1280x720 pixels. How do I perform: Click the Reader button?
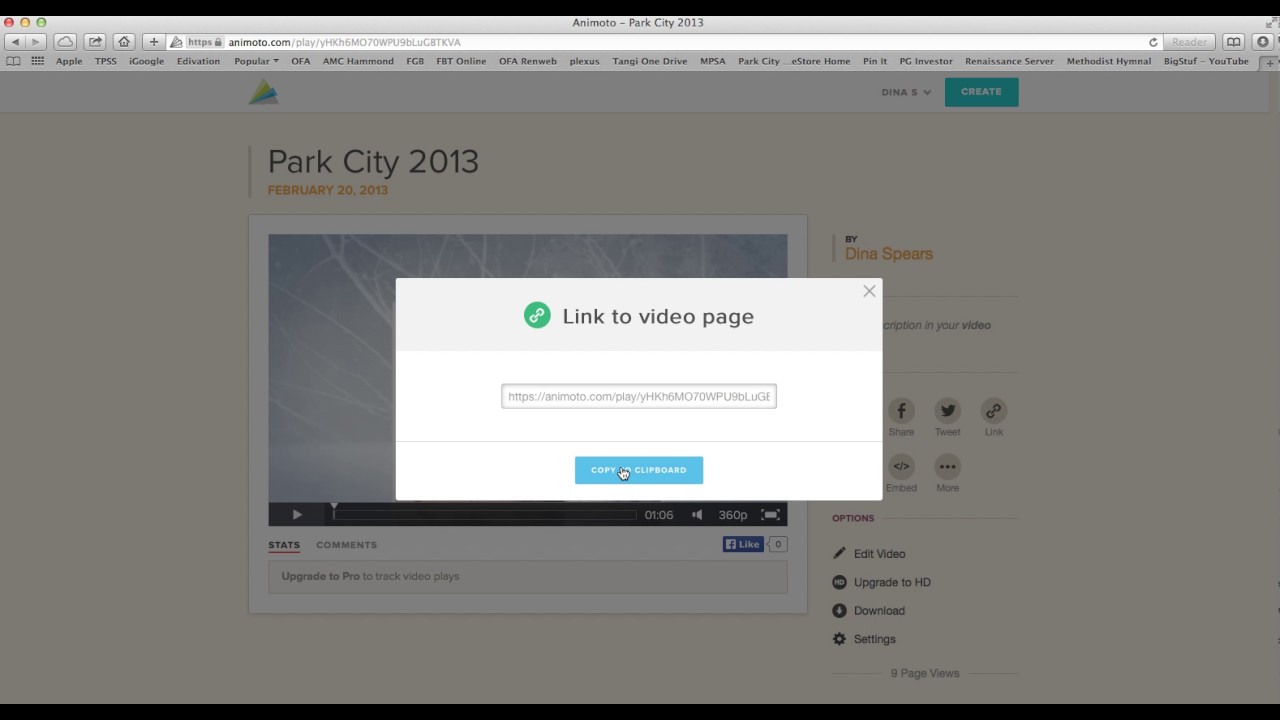(1189, 42)
